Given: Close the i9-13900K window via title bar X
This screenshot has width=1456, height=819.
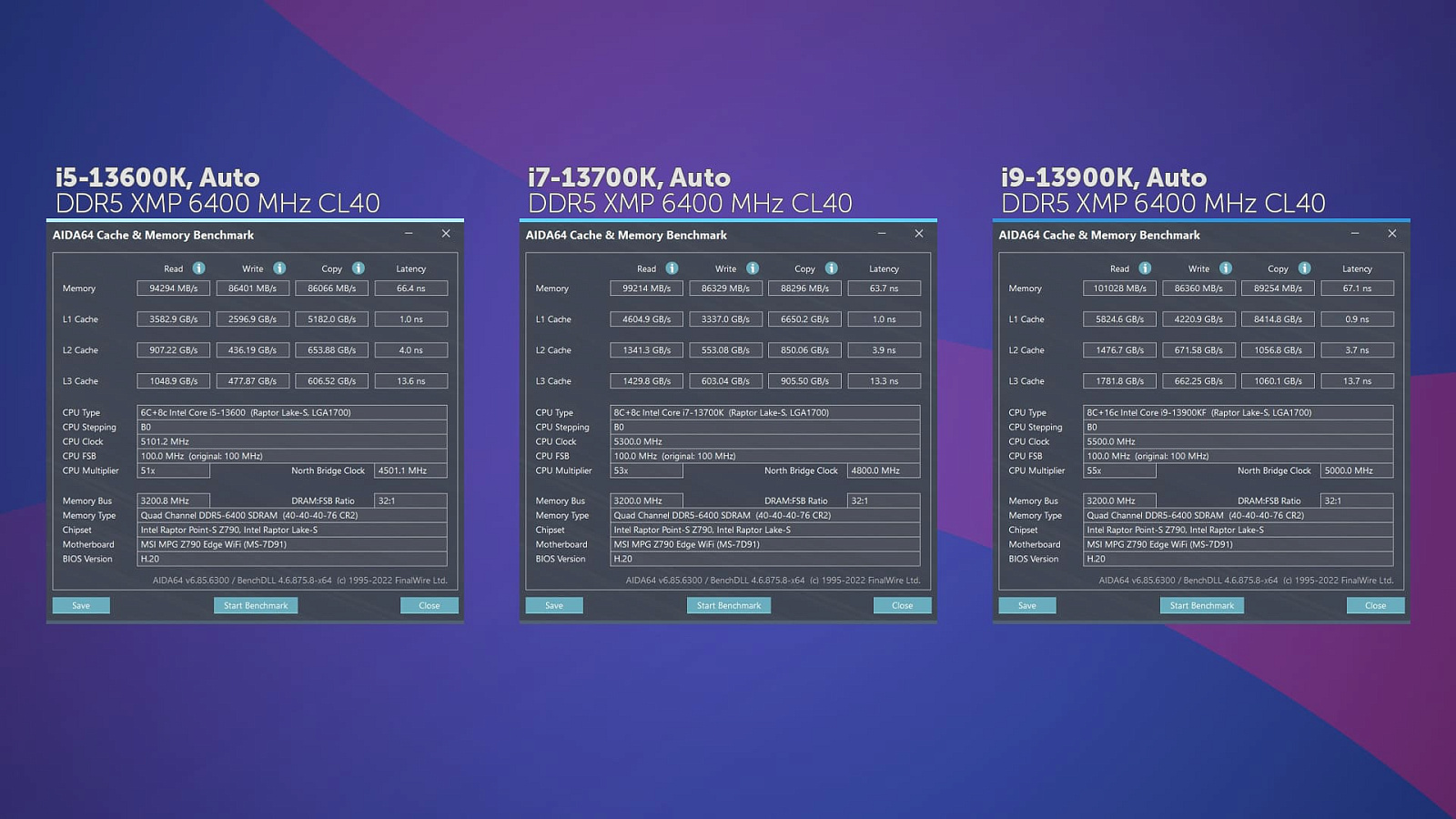Looking at the screenshot, I should [x=1392, y=234].
